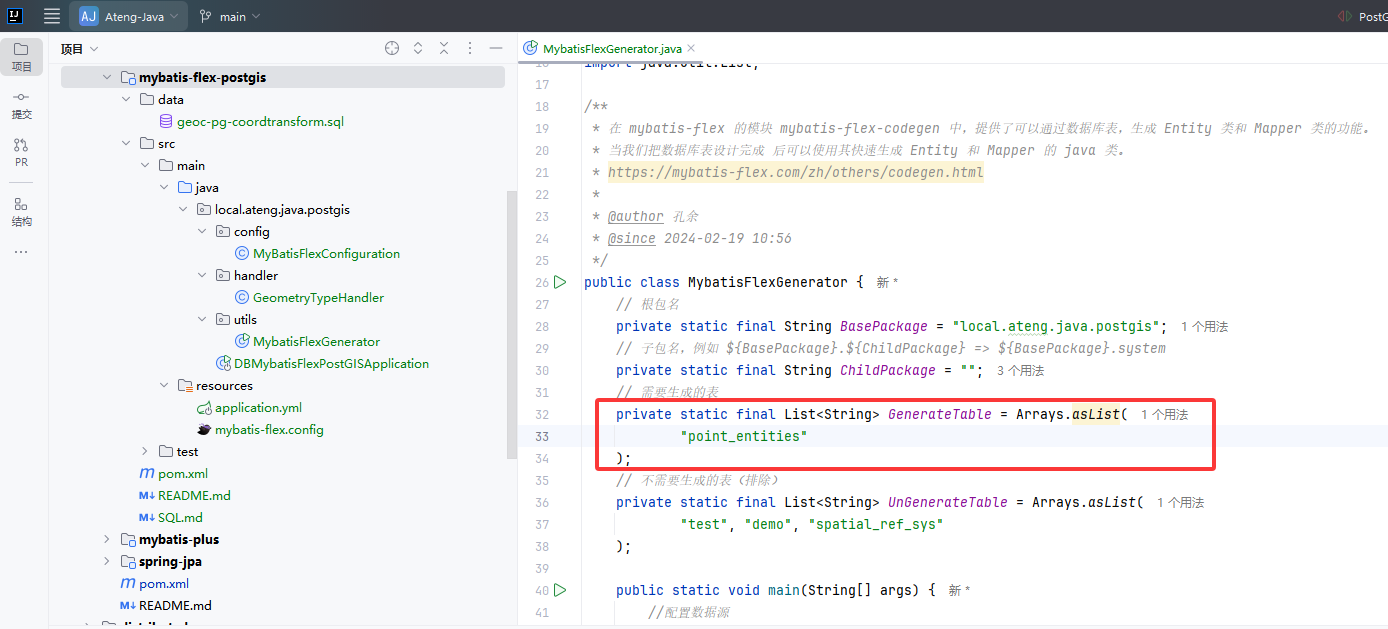Click the locate opened file target icon

click(392, 48)
